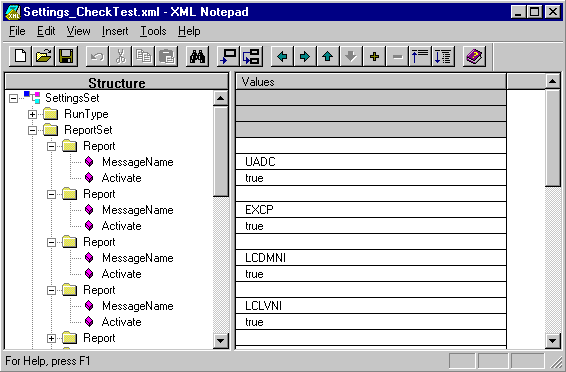The image size is (566, 372).
Task: Click the single-box node with arrow icon
Action: pos(228,56)
